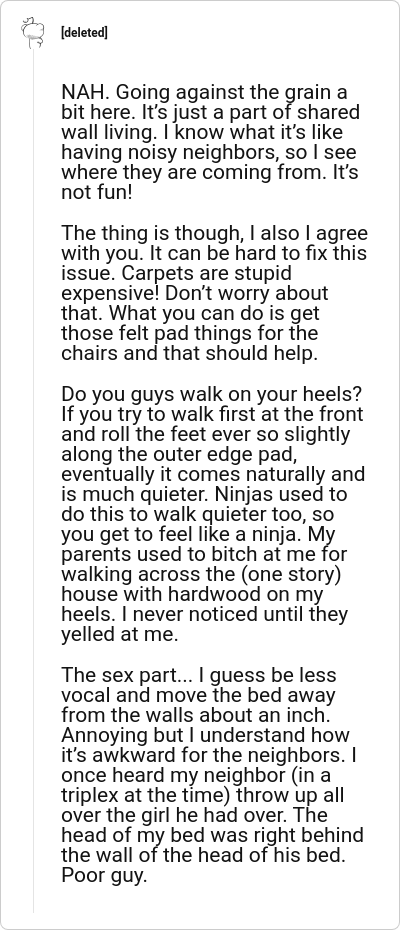Open the [deleted] username profile
This screenshot has height=930, width=400.
point(84,33)
